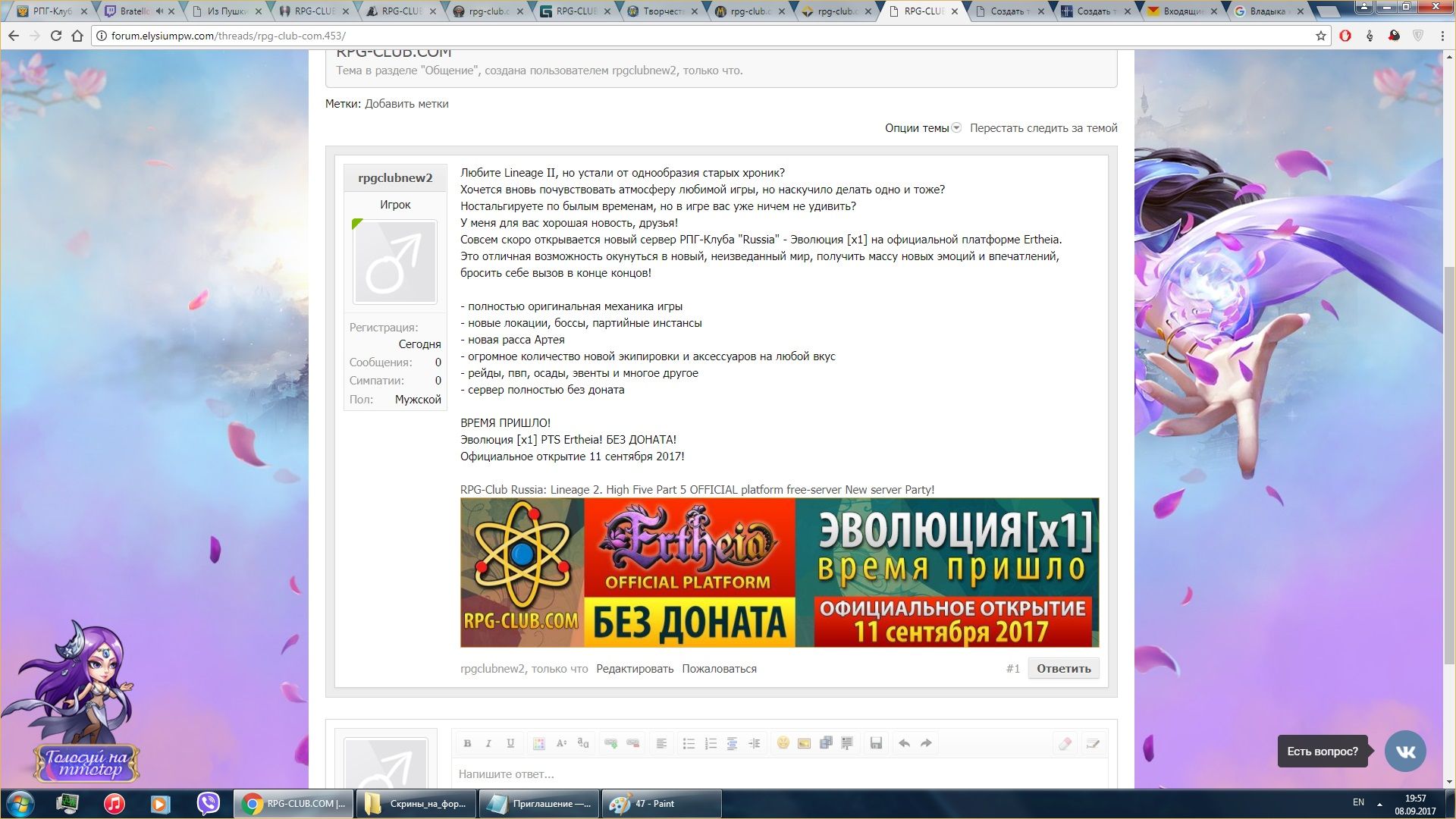The width and height of the screenshot is (1456, 819).
Task: Click the indent icon in editor
Action: point(755,743)
